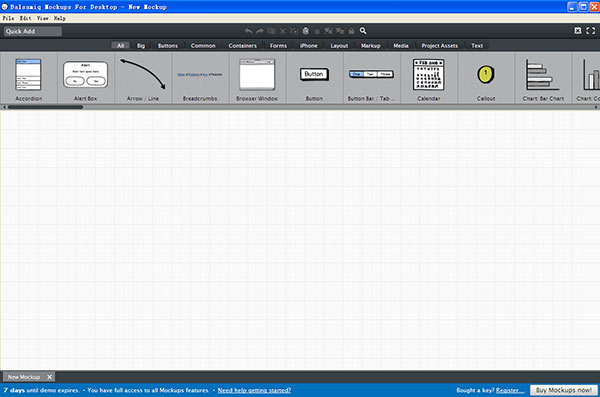Enter full screen presentation mode icon
The width and height of the screenshot is (600, 397).
pyautogui.click(x=590, y=31)
